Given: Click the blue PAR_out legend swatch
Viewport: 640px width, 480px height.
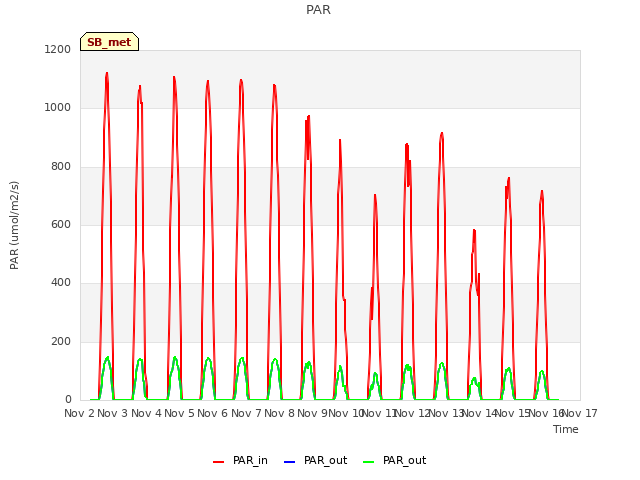Looking at the screenshot, I should 289,462.
